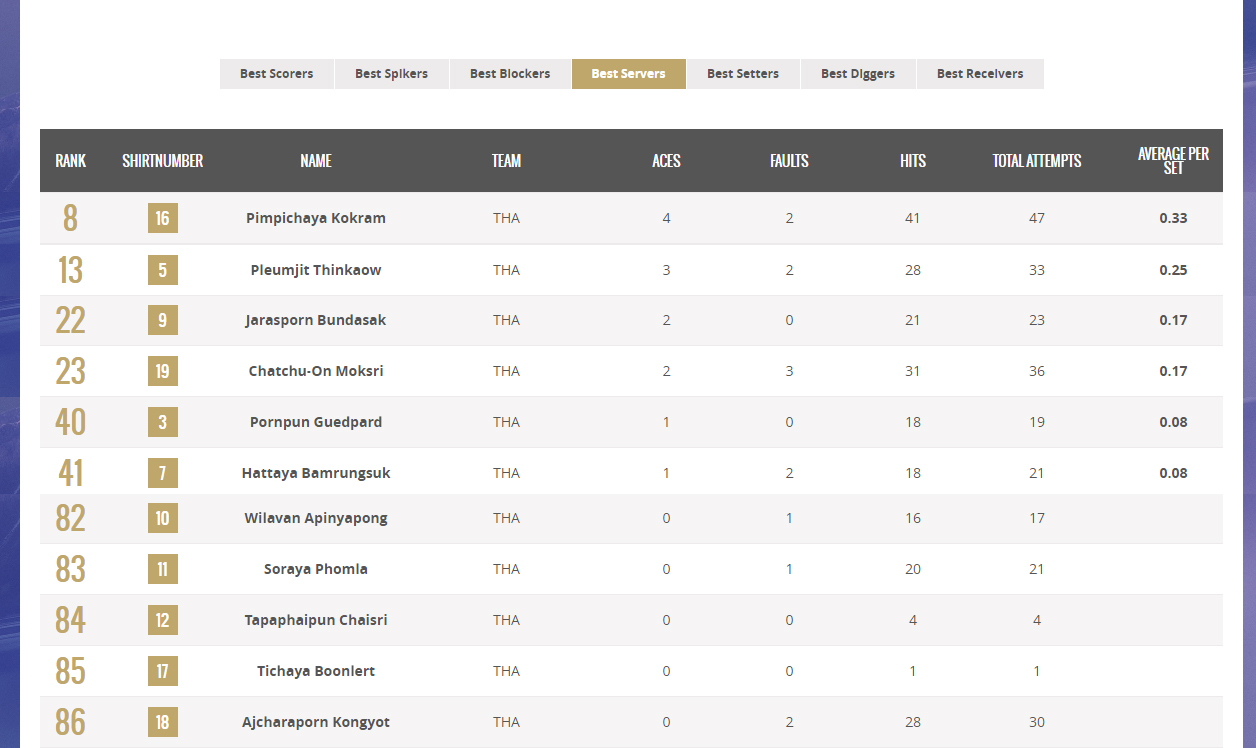
Task: Click the NAME column header
Action: [316, 161]
